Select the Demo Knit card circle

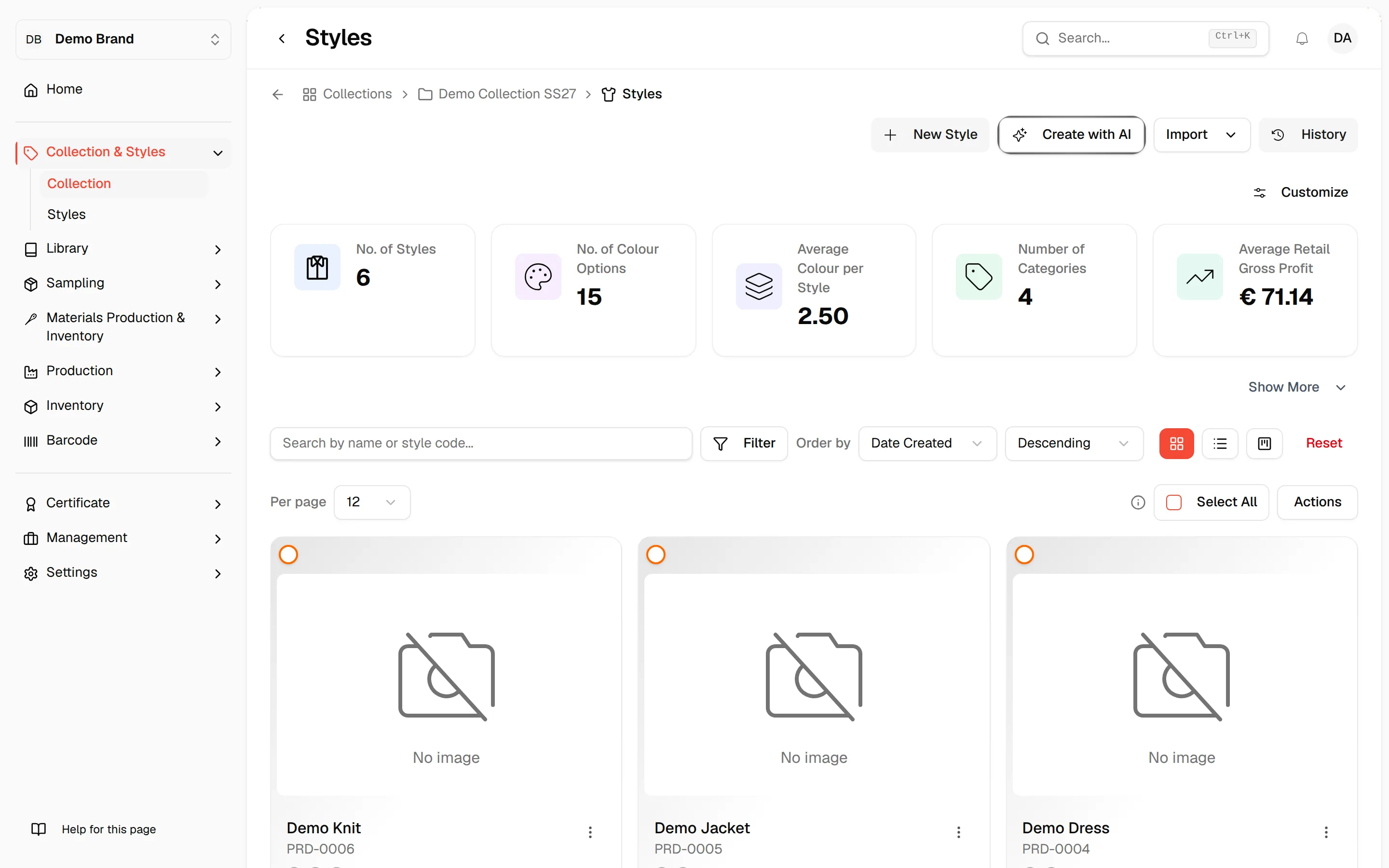(288, 555)
